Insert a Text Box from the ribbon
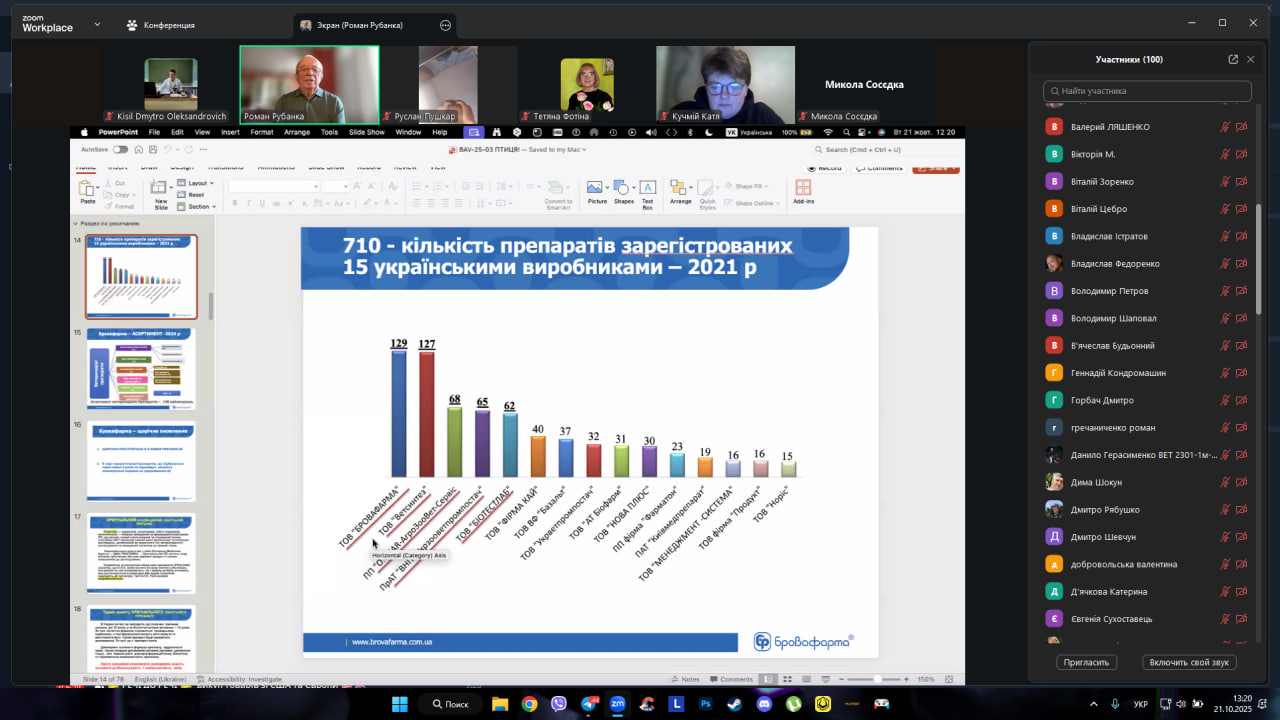The height and width of the screenshot is (720, 1280). pos(648,188)
